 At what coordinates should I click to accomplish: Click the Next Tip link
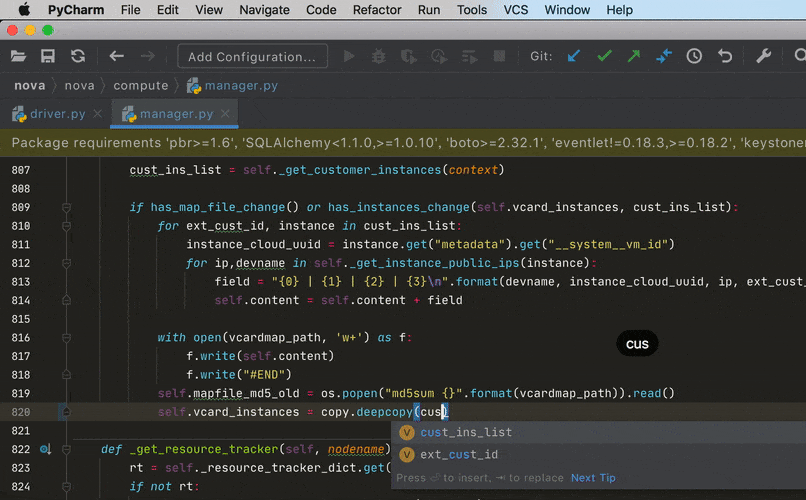(x=593, y=478)
